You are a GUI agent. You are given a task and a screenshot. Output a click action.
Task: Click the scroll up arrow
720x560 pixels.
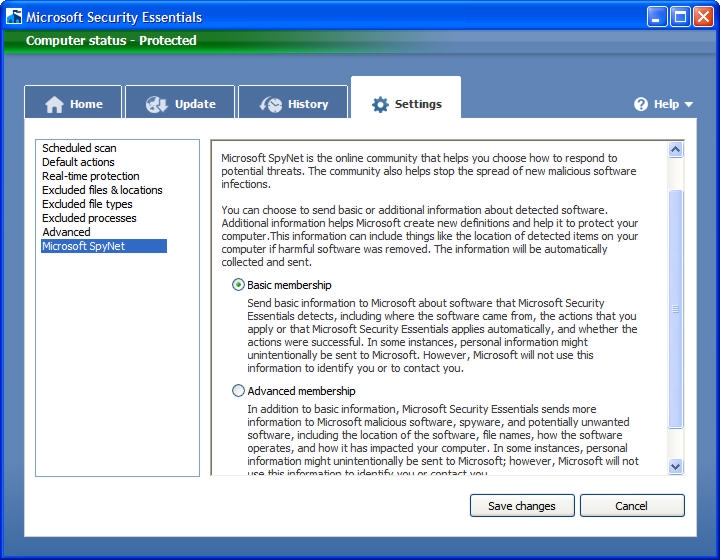click(x=675, y=150)
